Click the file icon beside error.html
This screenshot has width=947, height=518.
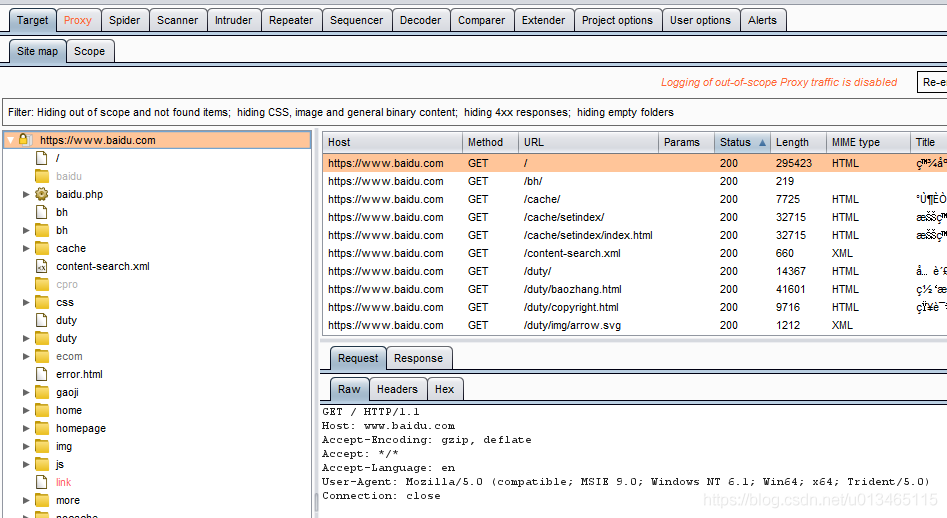coord(42,374)
